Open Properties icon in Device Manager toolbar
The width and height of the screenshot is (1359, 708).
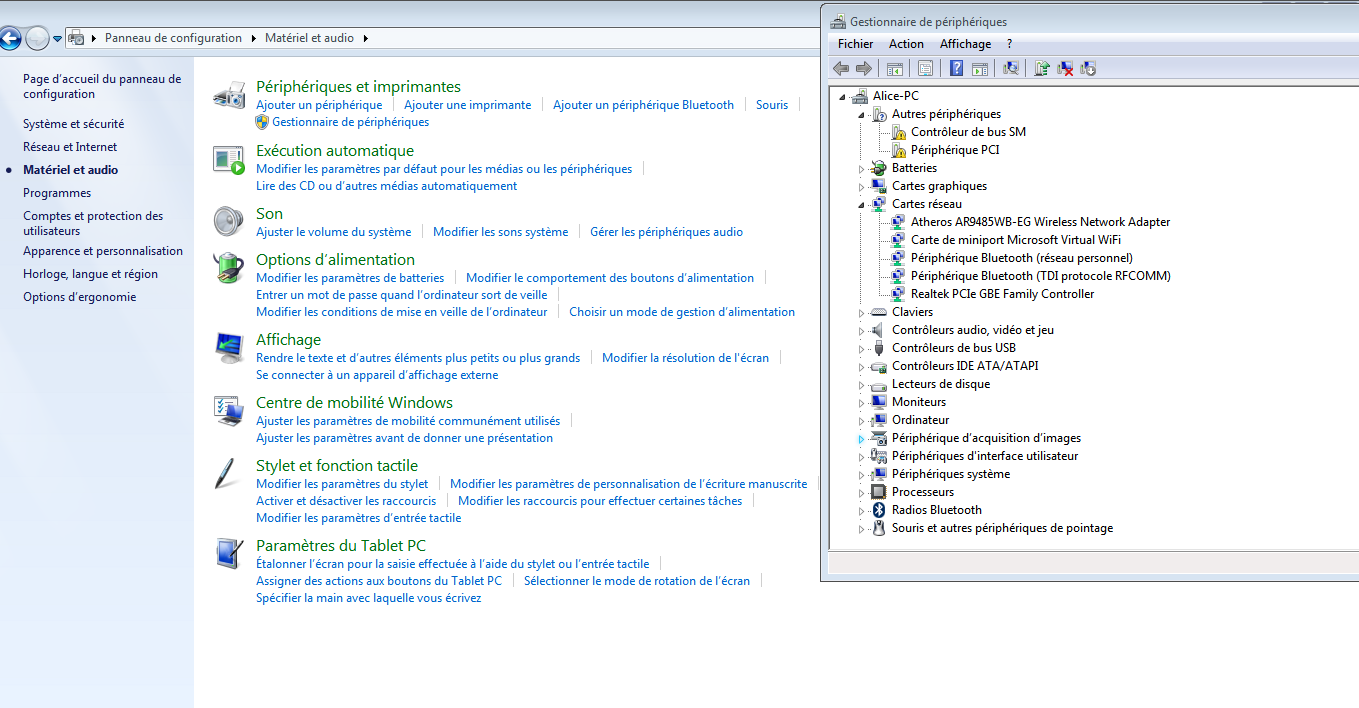pyautogui.click(x=925, y=68)
